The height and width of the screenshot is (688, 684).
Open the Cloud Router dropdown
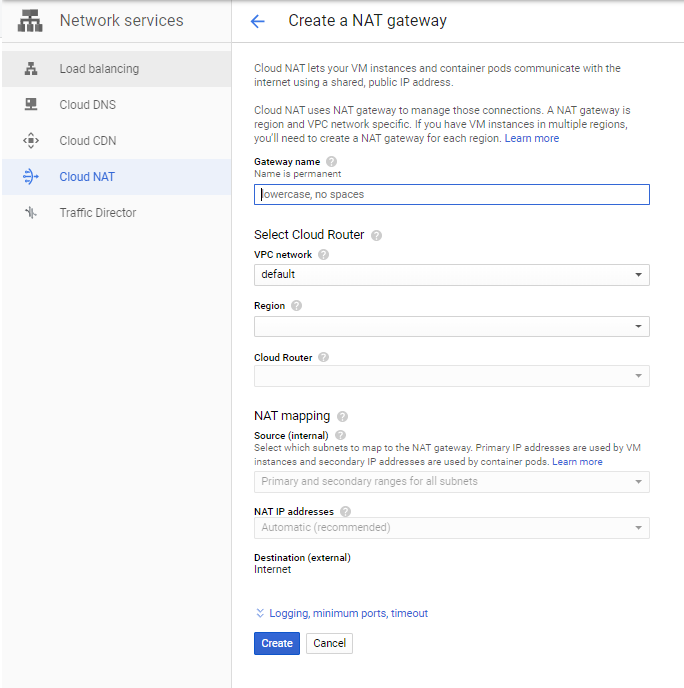452,376
